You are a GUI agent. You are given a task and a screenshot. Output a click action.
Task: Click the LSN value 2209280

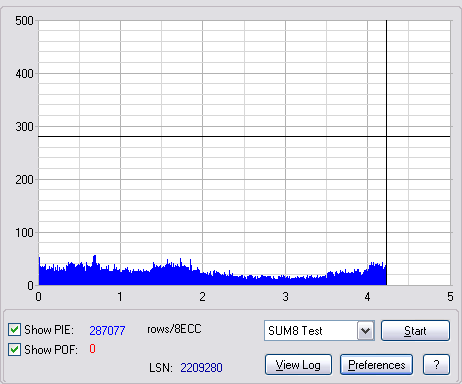pos(201,368)
